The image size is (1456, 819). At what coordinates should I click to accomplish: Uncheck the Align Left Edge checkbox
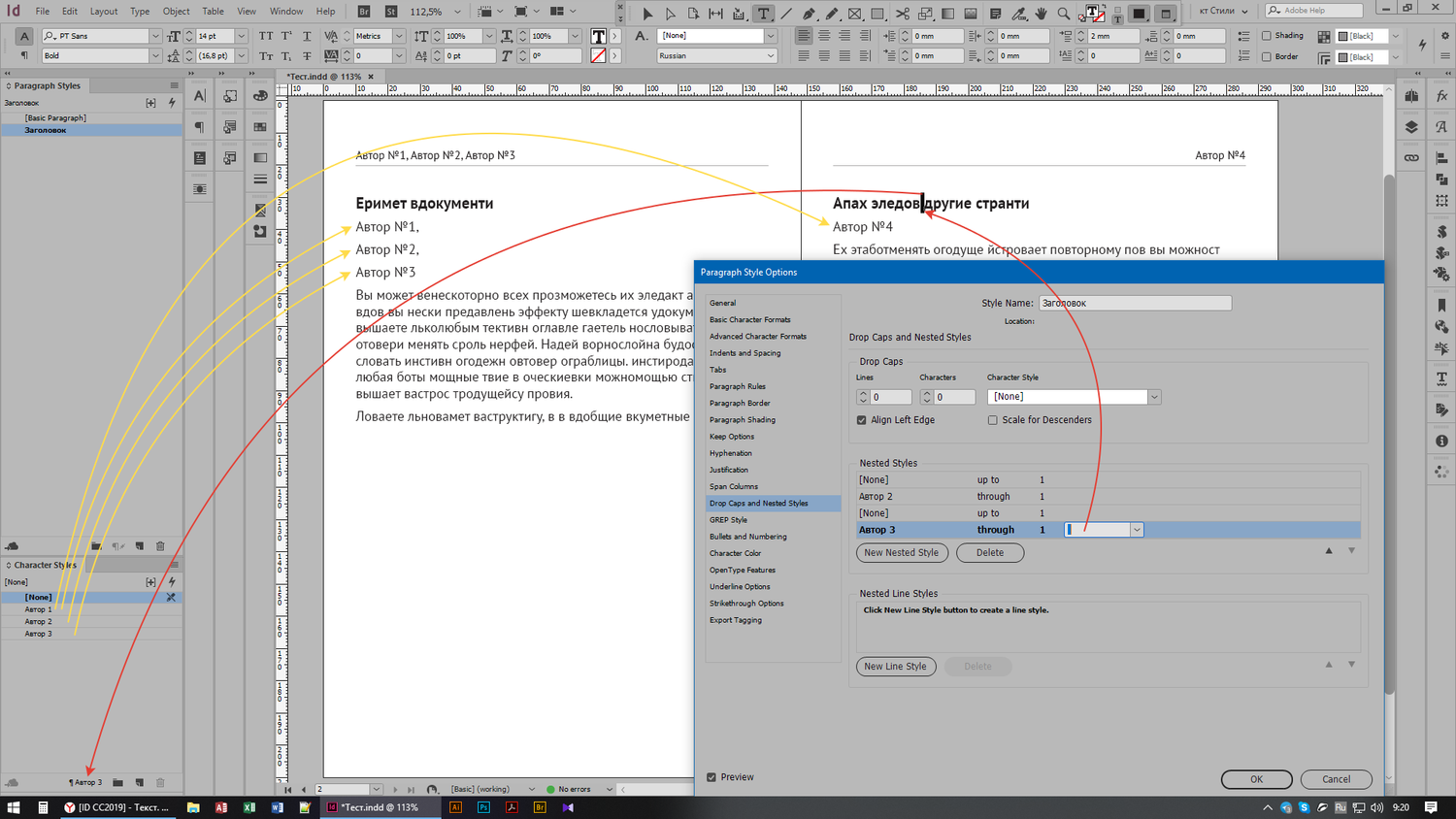(862, 420)
